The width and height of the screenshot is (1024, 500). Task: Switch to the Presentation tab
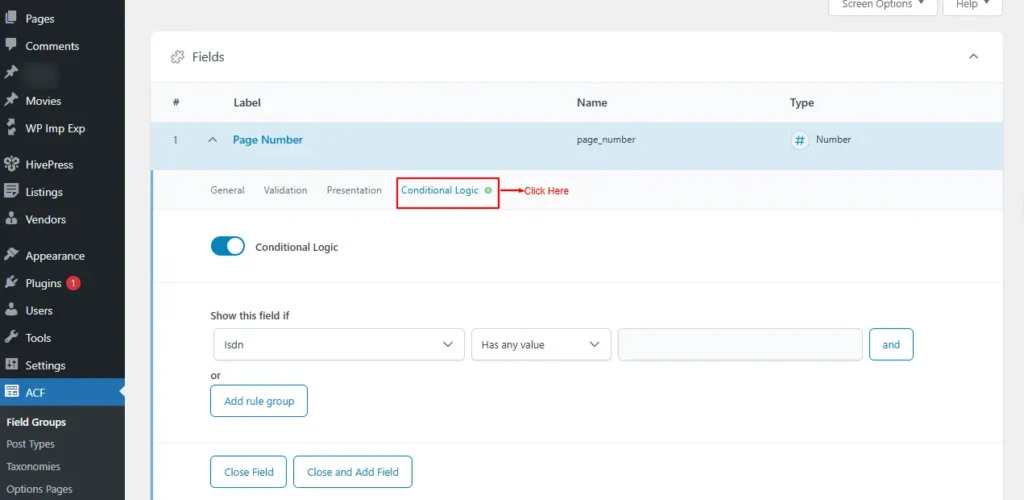(x=354, y=190)
